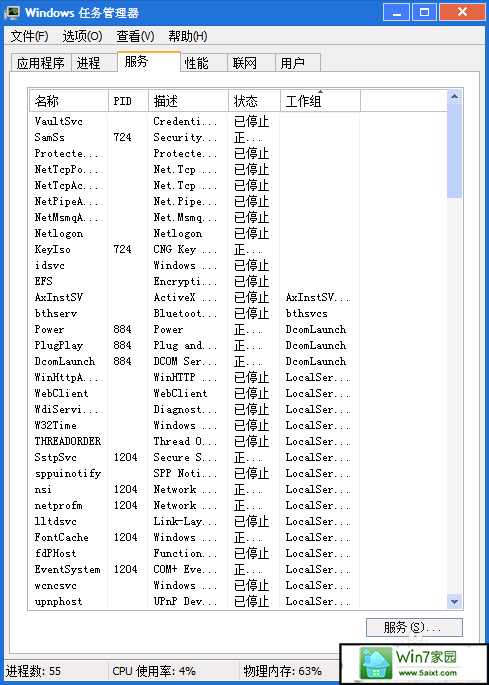Maximize the Task Manager window
This screenshot has width=489, height=685.
click(424, 12)
